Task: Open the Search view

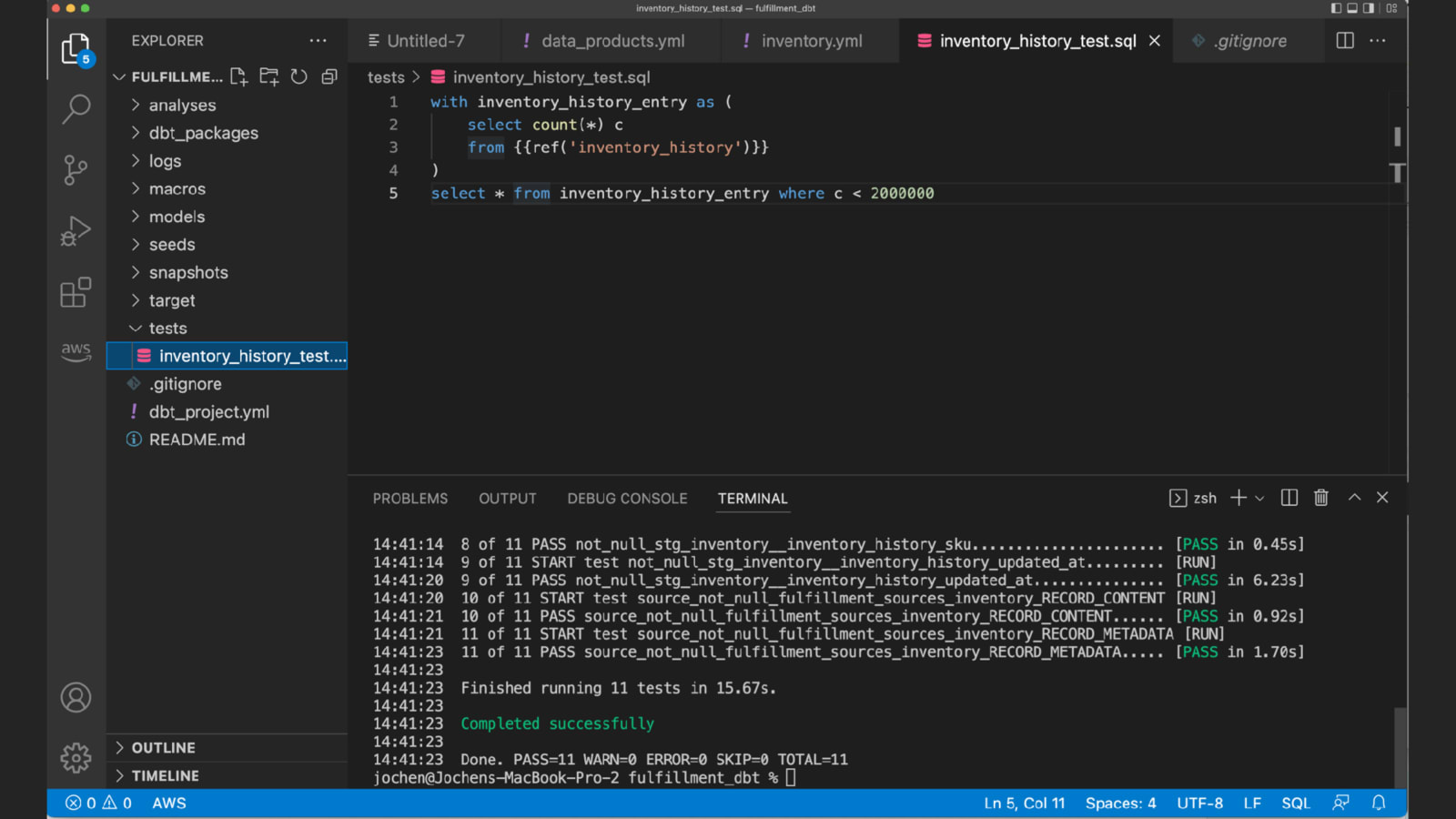Action: pyautogui.click(x=76, y=109)
